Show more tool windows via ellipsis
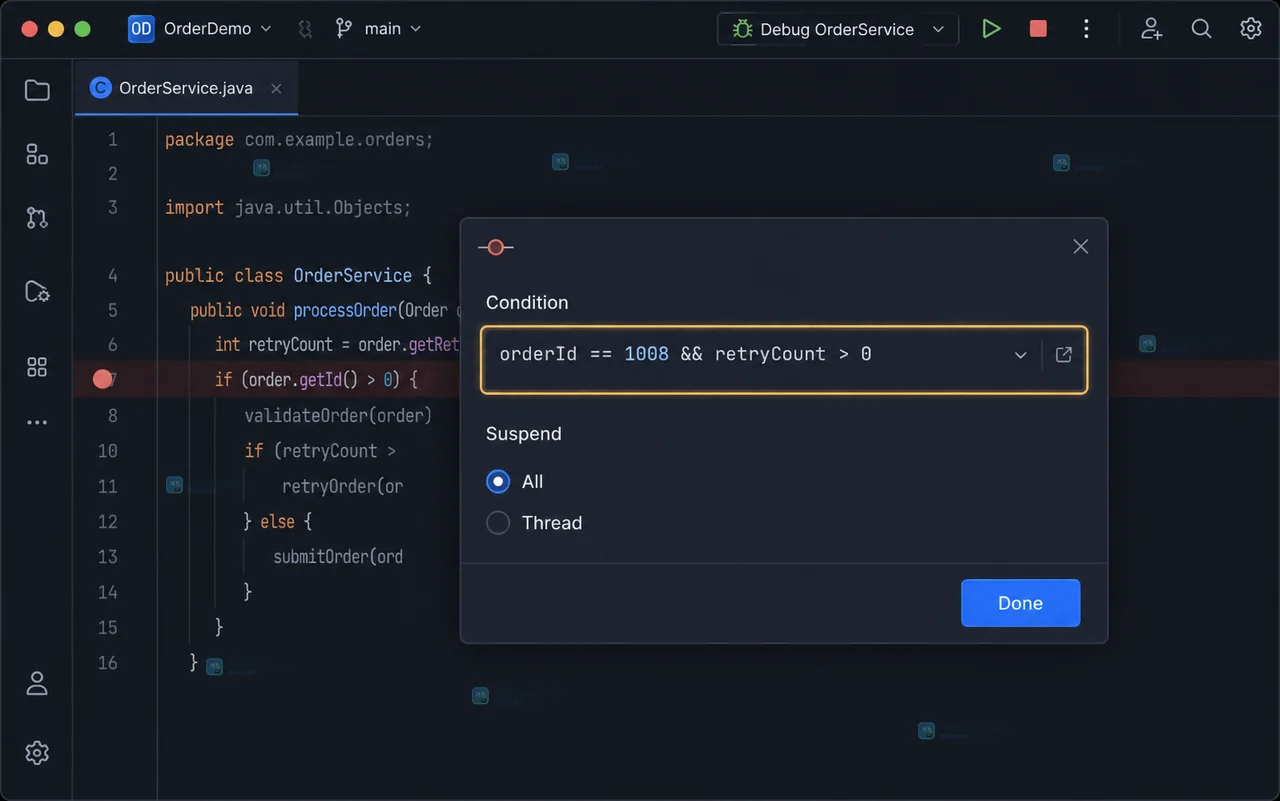 click(37, 423)
